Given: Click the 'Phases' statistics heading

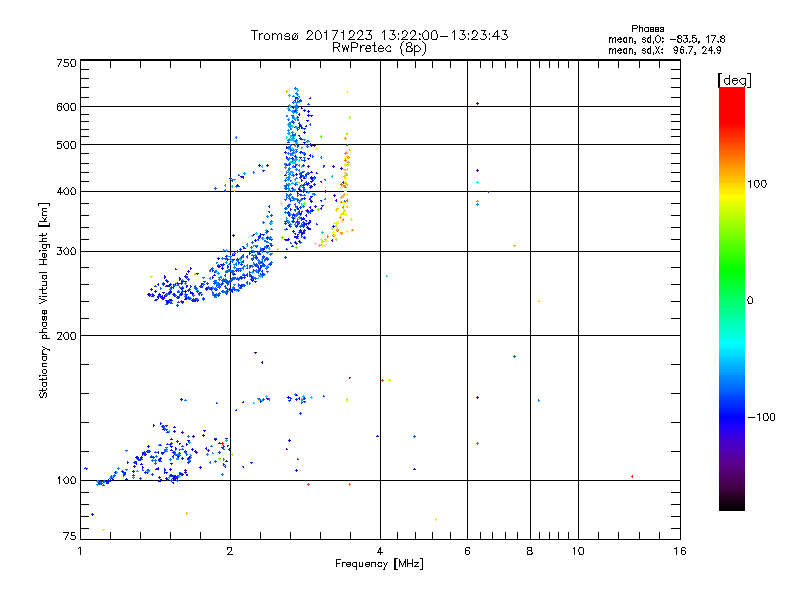Looking at the screenshot, I should coord(647,29).
